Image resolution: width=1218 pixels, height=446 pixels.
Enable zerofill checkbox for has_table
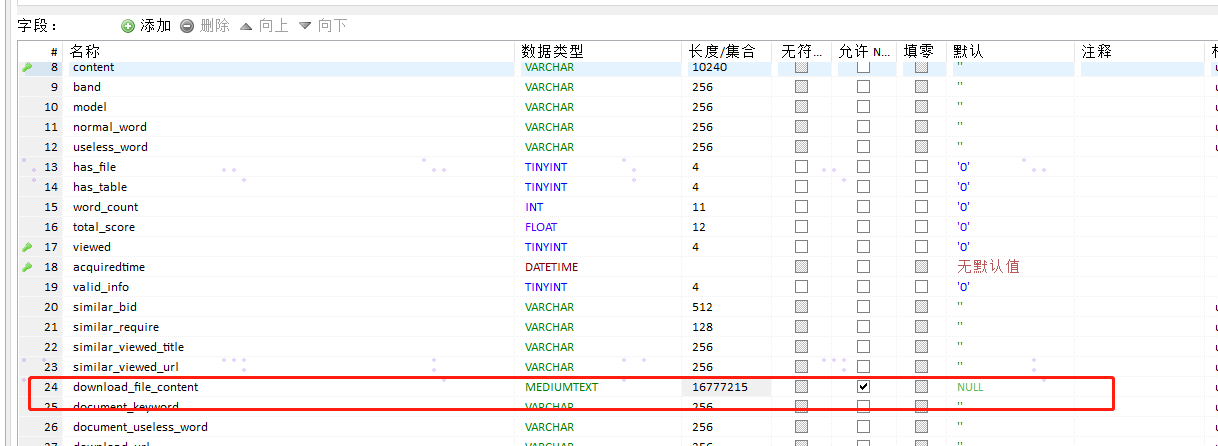tap(921, 187)
